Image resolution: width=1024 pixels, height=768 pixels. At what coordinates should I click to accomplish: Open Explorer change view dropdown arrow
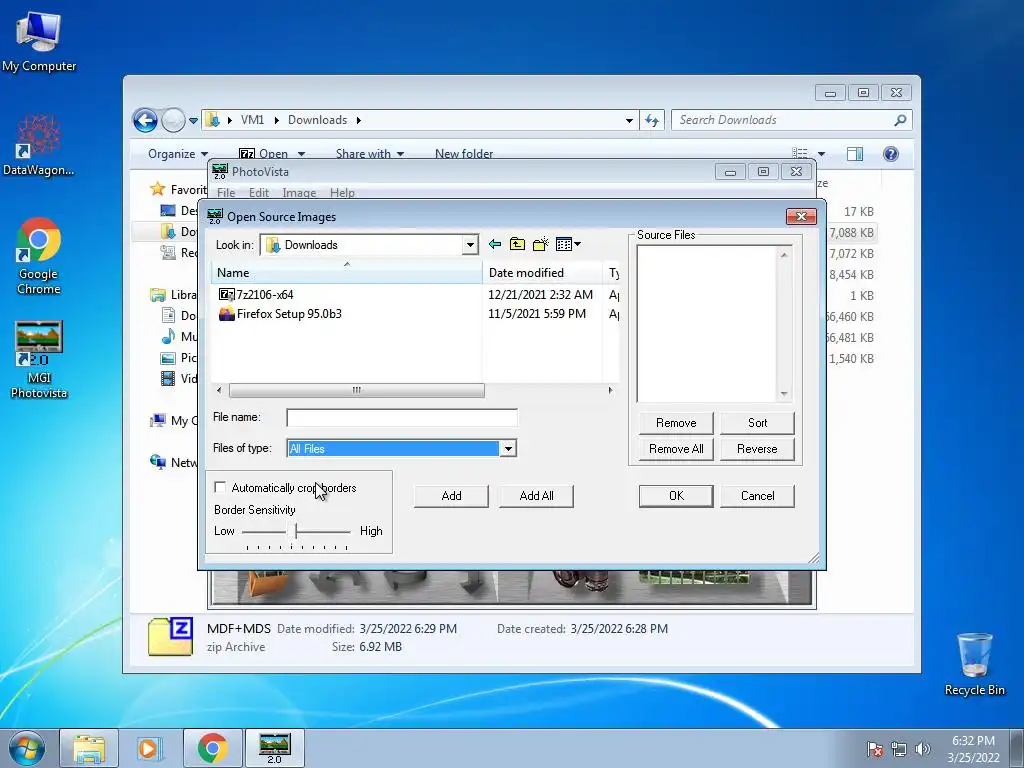[x=822, y=154]
